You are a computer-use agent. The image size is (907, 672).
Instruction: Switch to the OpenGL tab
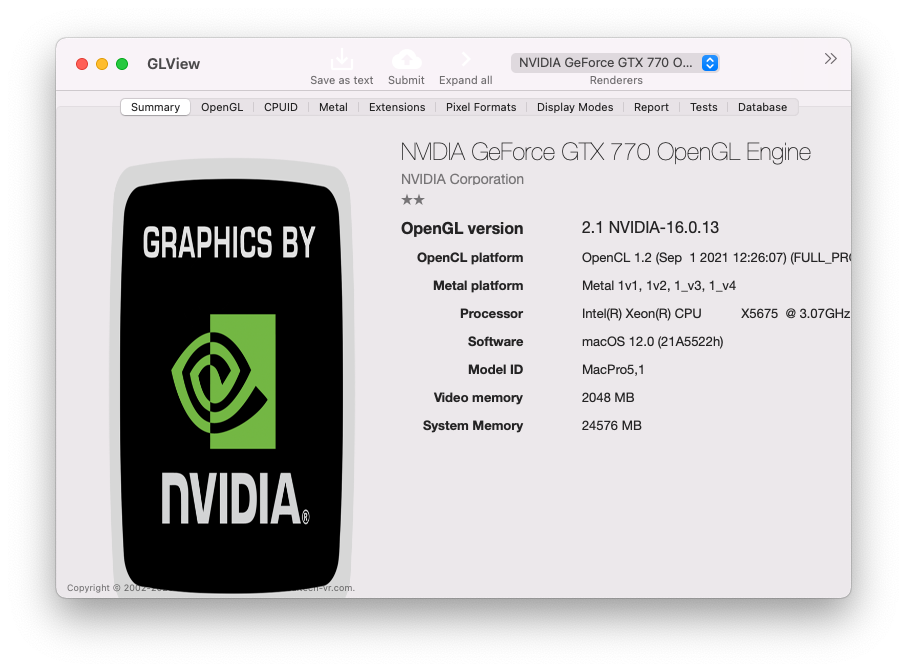click(222, 107)
